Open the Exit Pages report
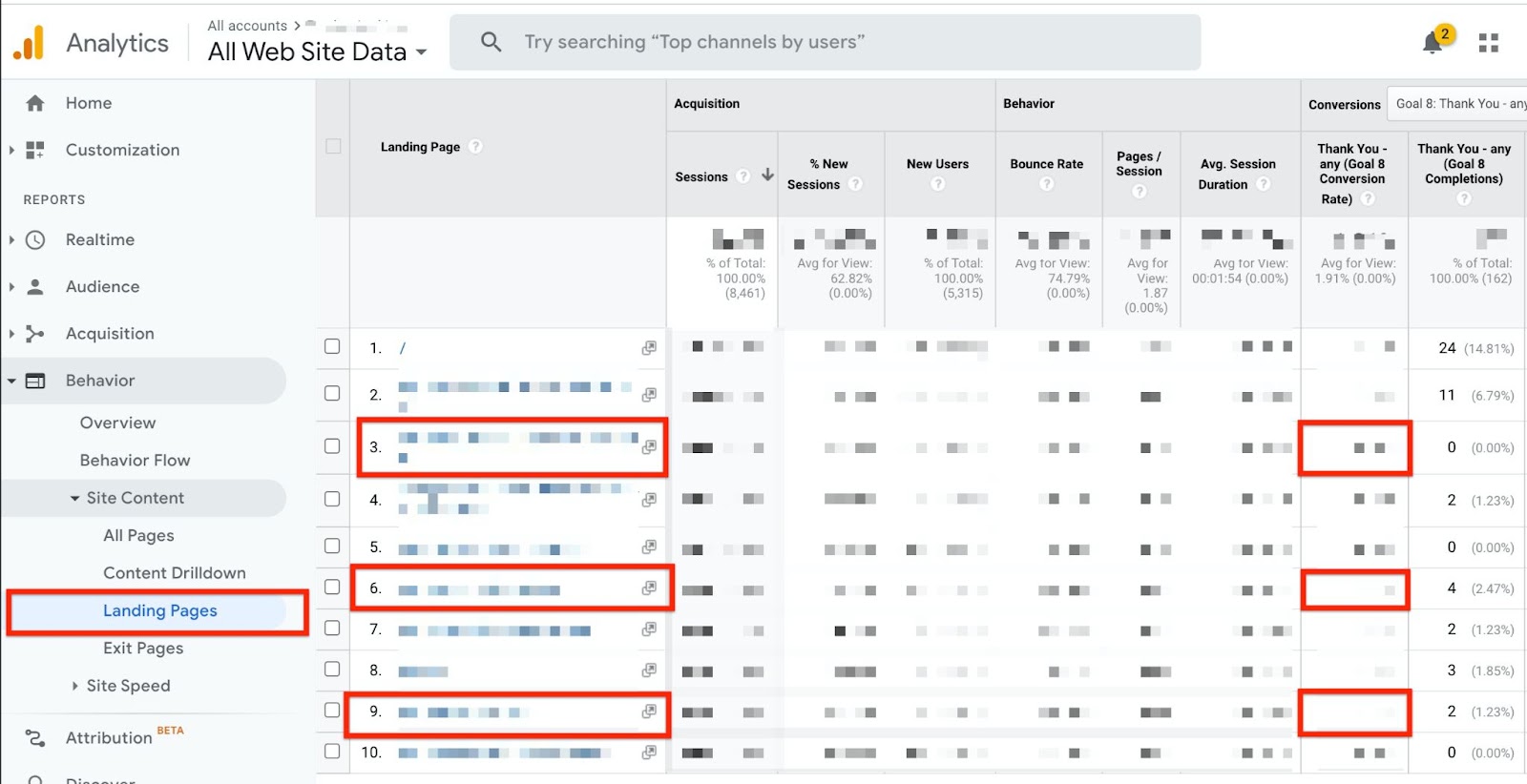1527x784 pixels. click(143, 648)
